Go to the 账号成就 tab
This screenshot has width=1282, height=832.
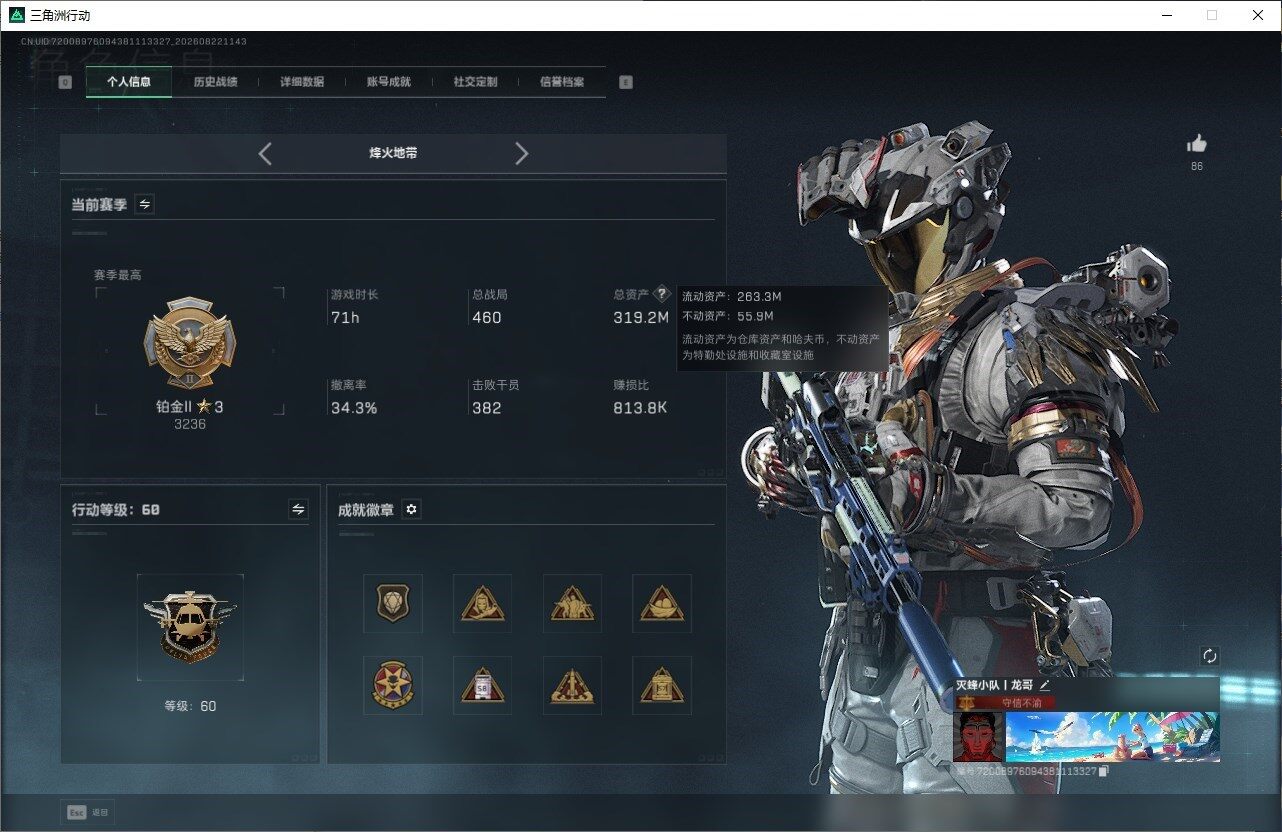[389, 82]
